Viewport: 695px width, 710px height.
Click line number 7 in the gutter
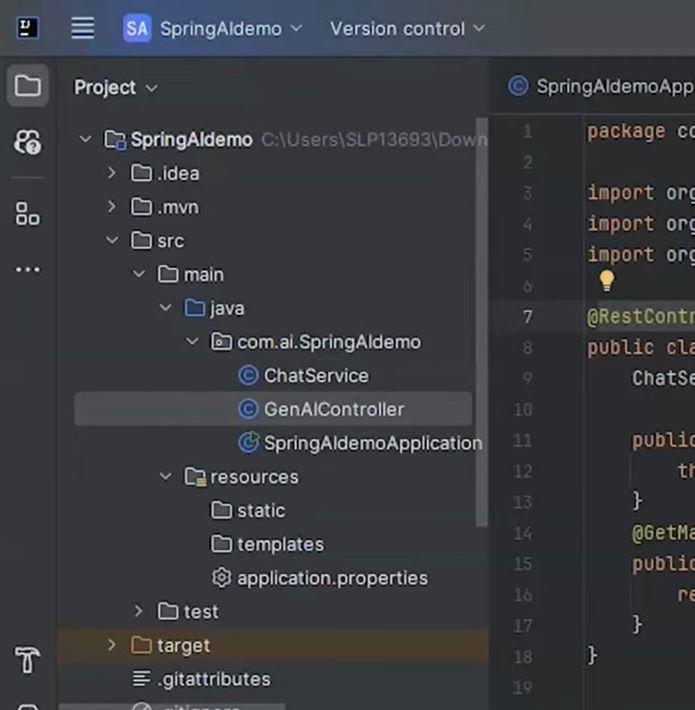527,317
